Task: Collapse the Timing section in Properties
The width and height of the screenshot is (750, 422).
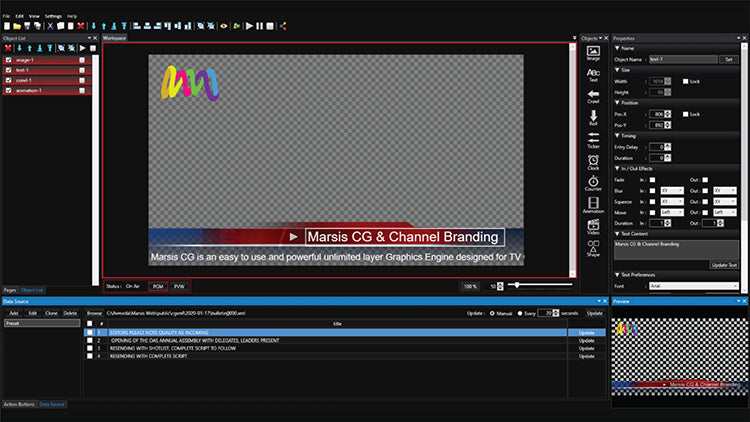Action: coord(617,135)
